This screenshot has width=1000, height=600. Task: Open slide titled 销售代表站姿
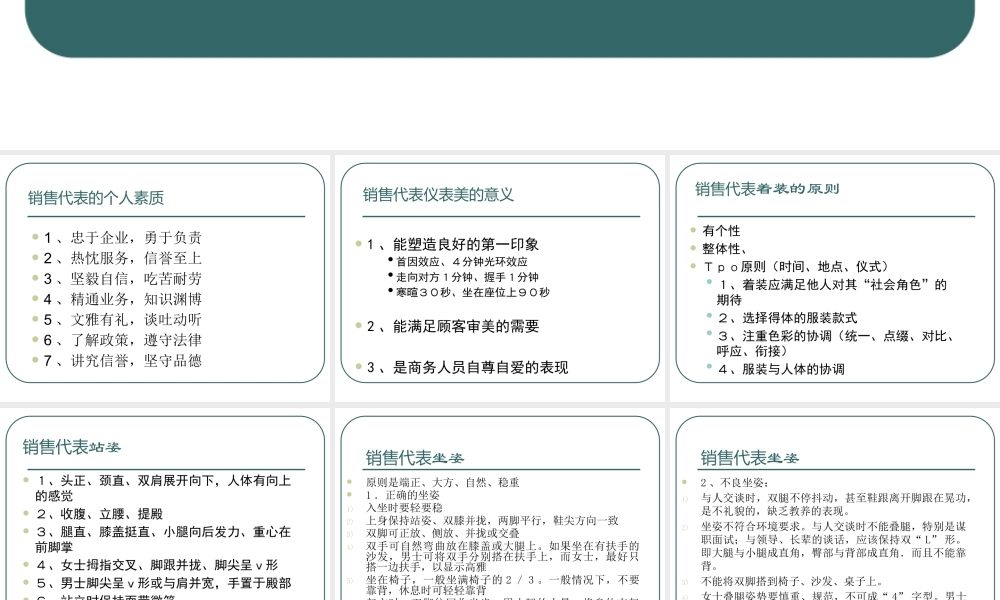pyautogui.click(x=165, y=504)
